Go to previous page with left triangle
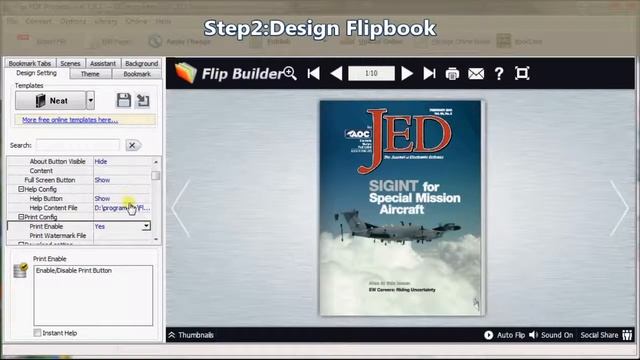This screenshot has height=360, width=640. pos(336,73)
